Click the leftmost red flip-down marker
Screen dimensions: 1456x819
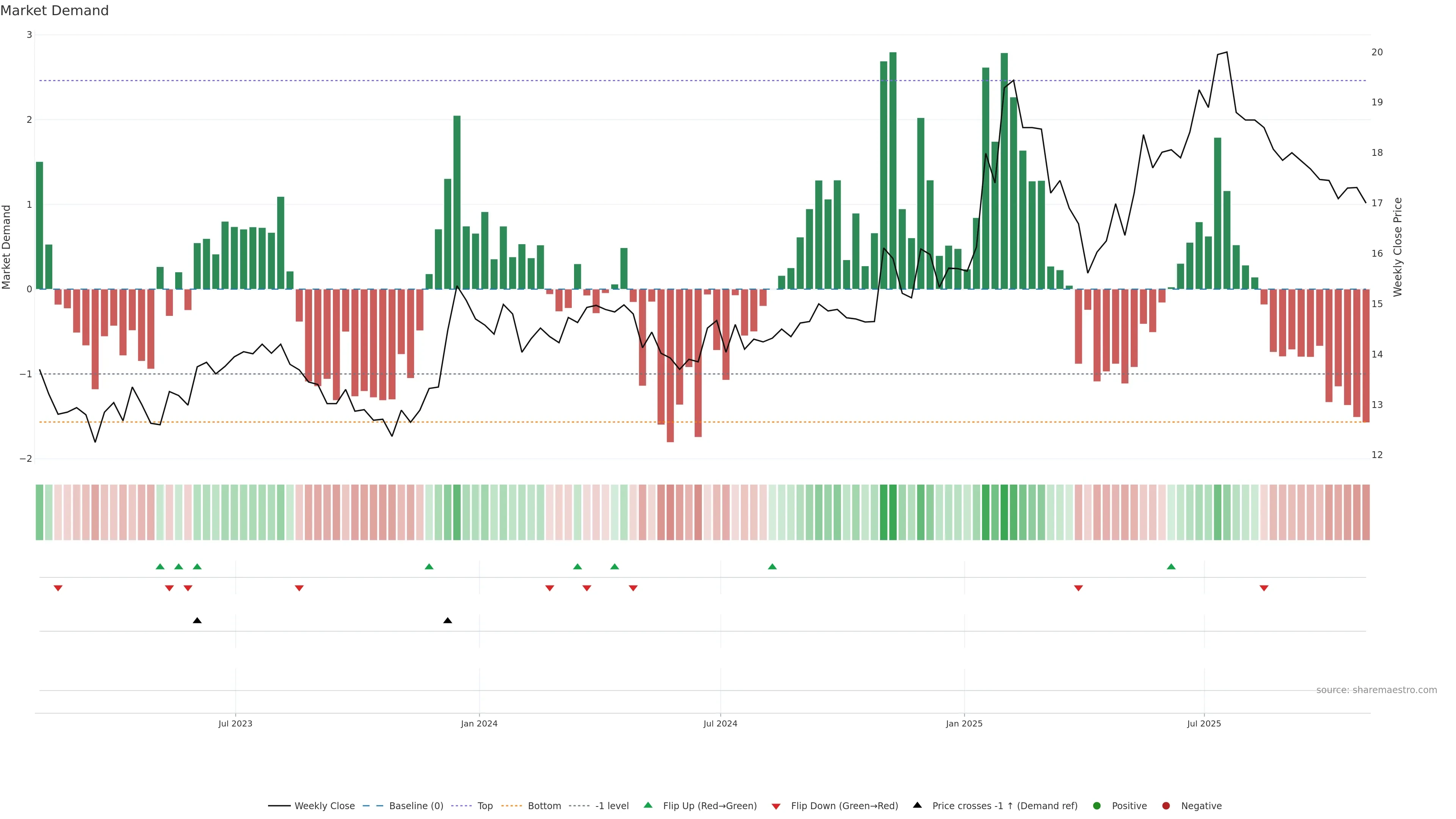(x=58, y=588)
